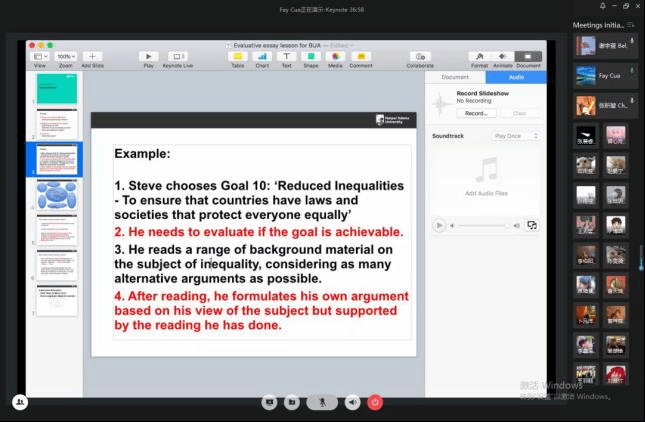This screenshot has height=422, width=645.
Task: Add a Text box from toolbar
Action: (287, 57)
